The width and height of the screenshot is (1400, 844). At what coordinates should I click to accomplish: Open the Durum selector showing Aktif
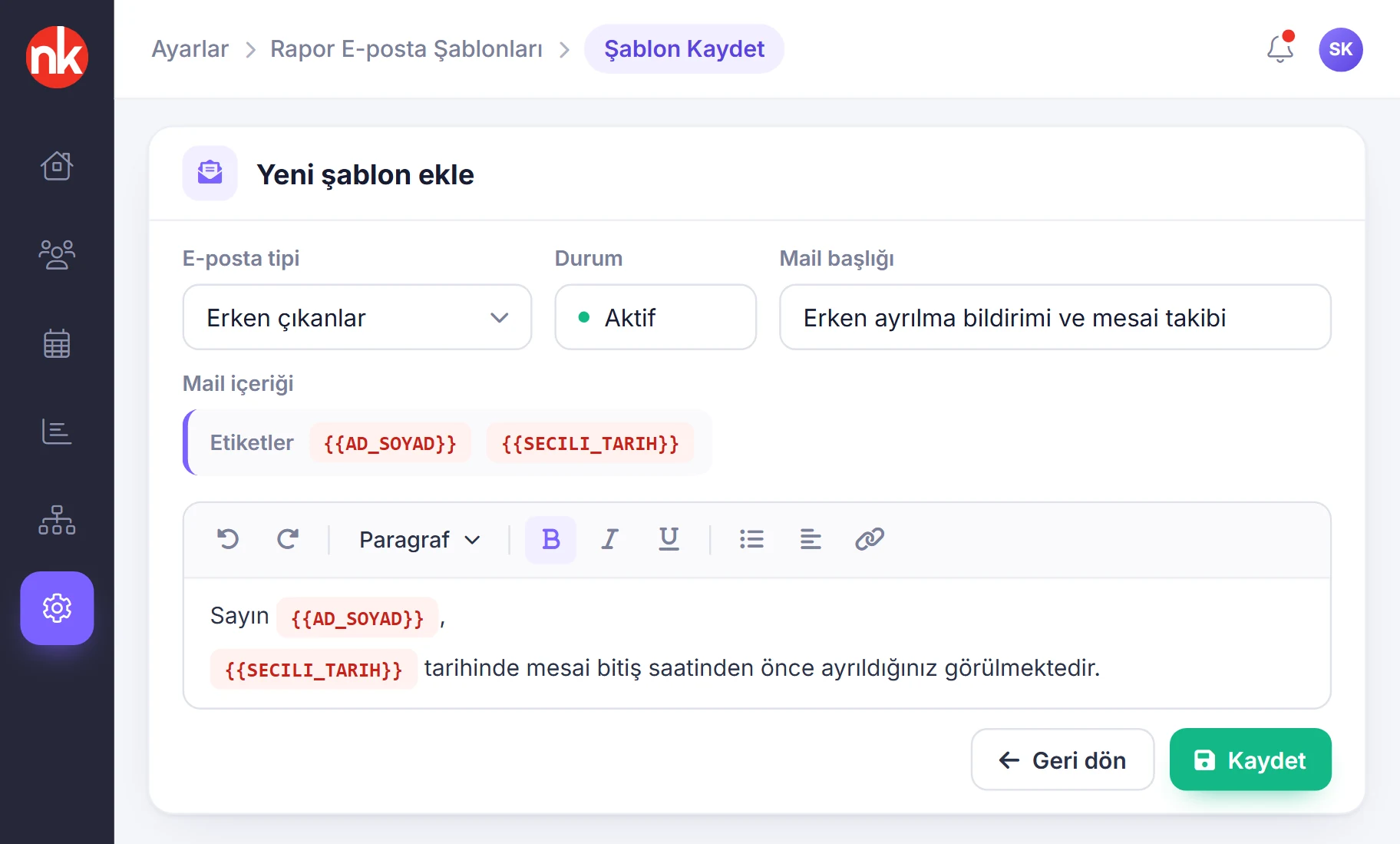coord(655,317)
